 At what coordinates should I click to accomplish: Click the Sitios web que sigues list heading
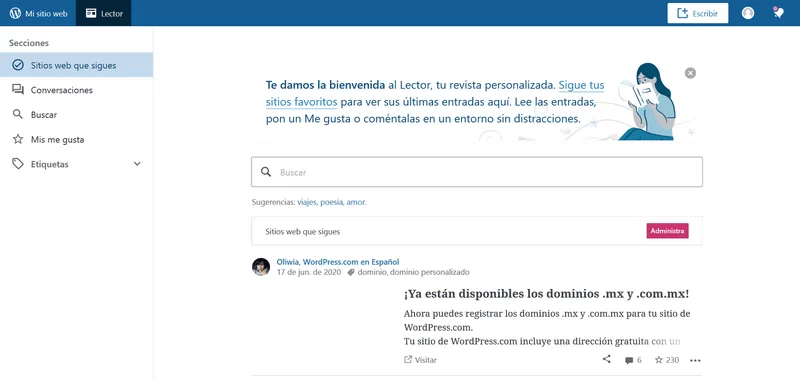tap(303, 232)
